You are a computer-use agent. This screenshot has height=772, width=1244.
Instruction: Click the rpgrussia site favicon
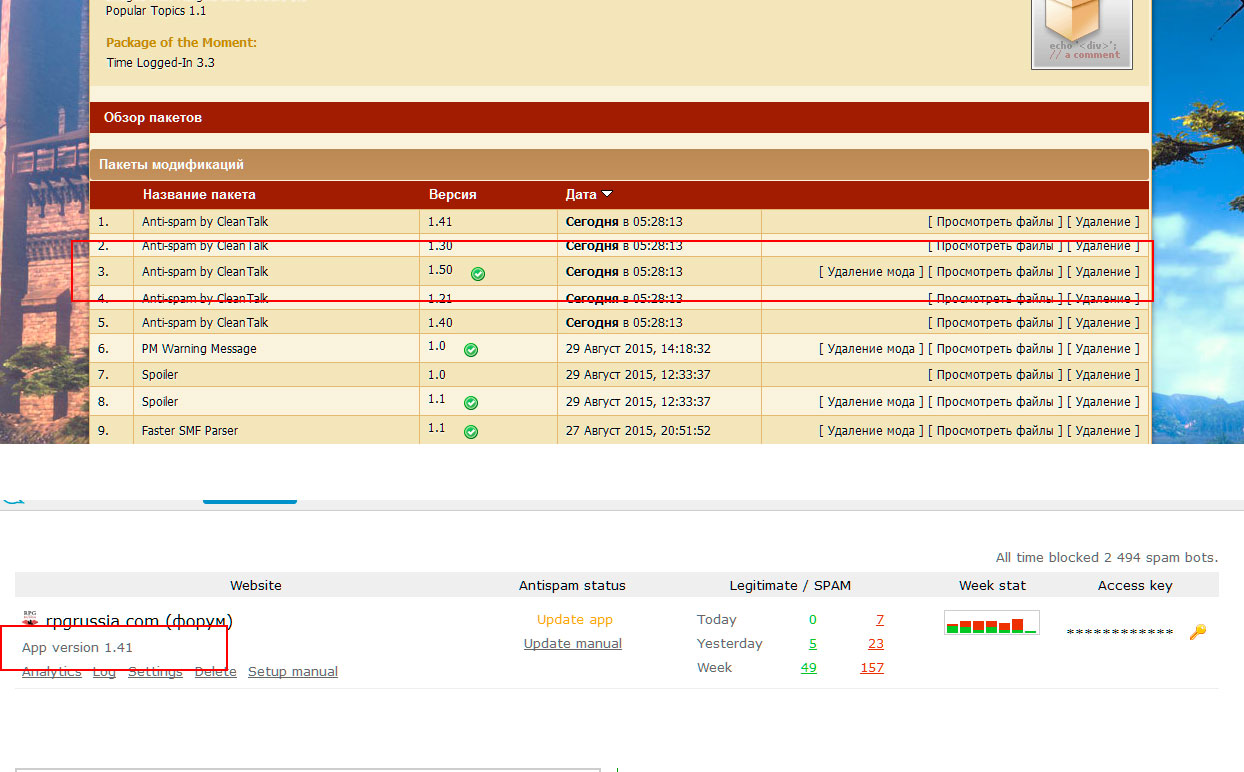click(x=30, y=620)
